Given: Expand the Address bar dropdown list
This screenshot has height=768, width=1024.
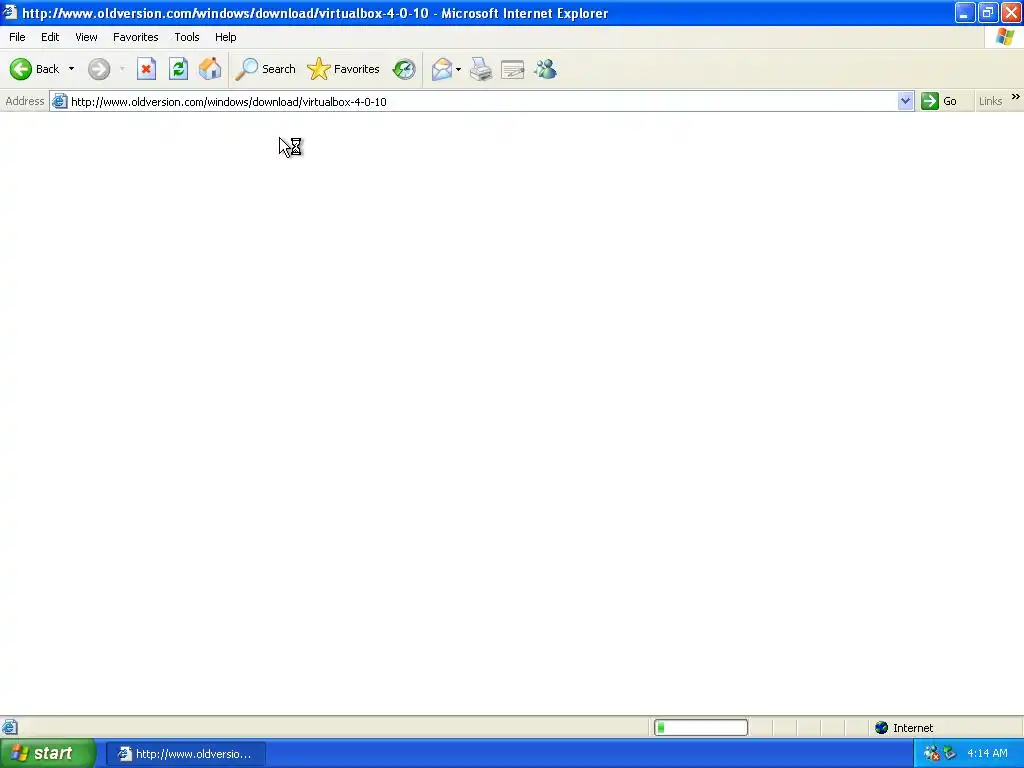Looking at the screenshot, I should tap(905, 101).
